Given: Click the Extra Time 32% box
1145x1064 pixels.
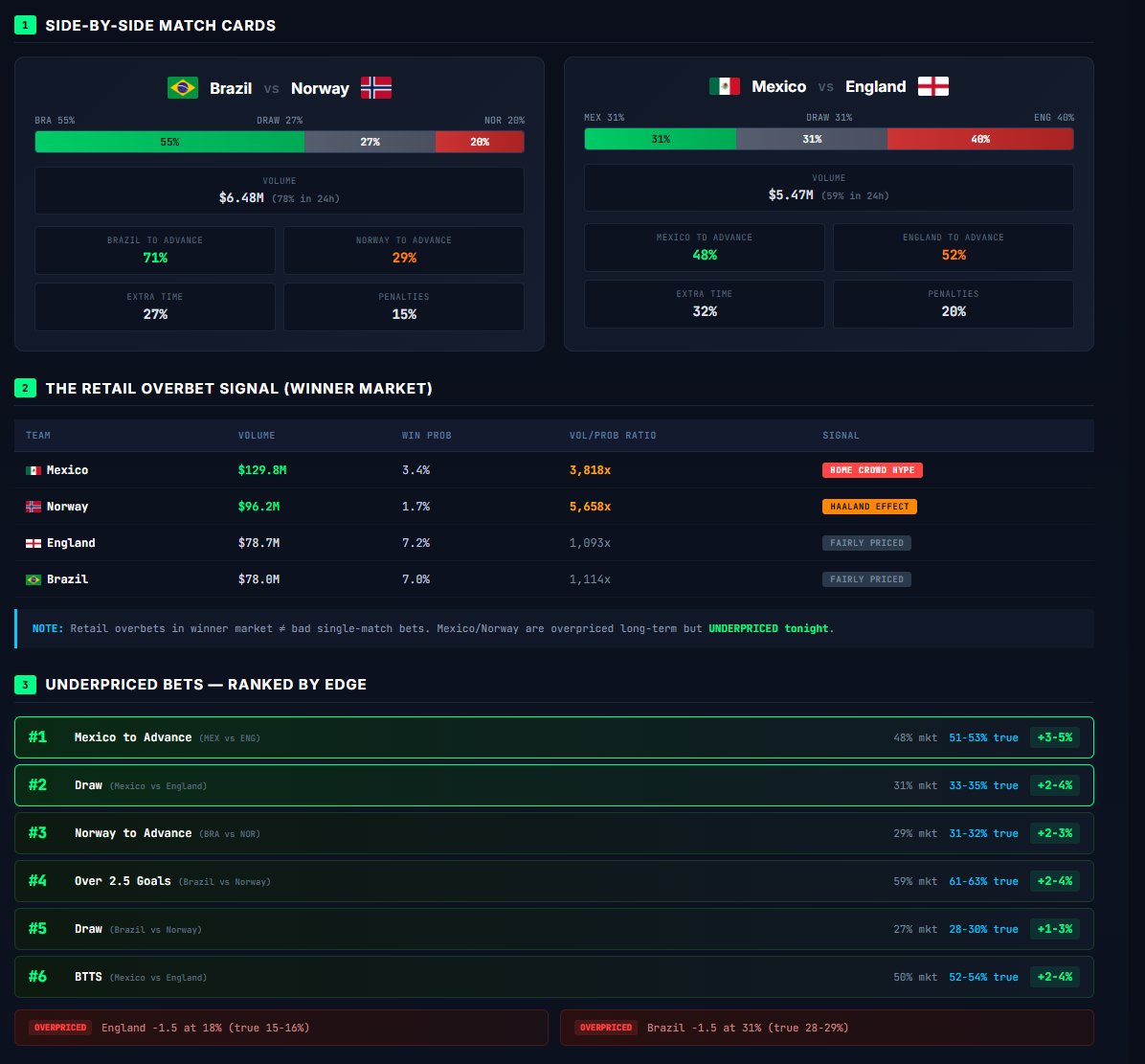Looking at the screenshot, I should (704, 304).
